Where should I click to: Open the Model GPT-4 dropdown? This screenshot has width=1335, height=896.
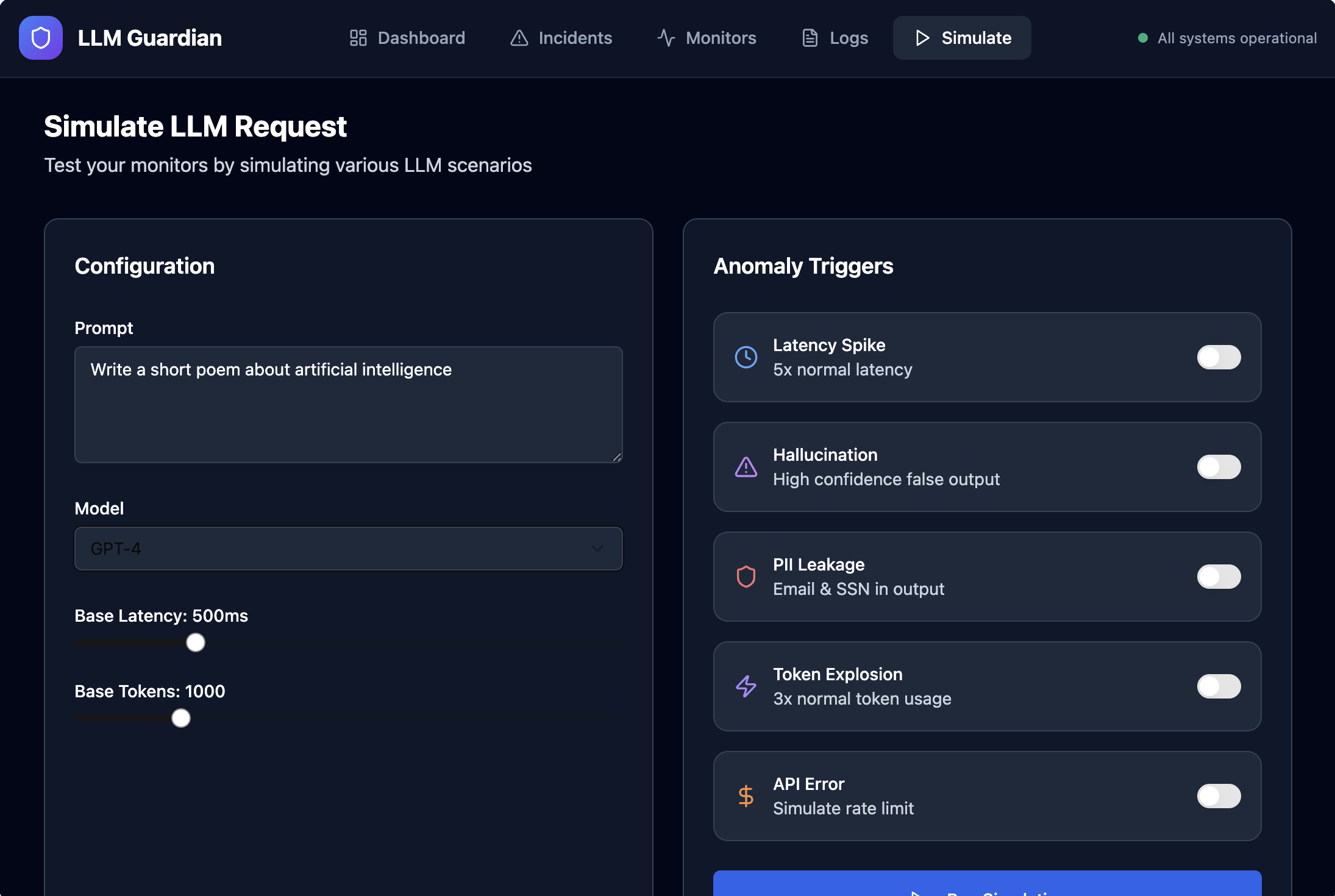pos(347,549)
